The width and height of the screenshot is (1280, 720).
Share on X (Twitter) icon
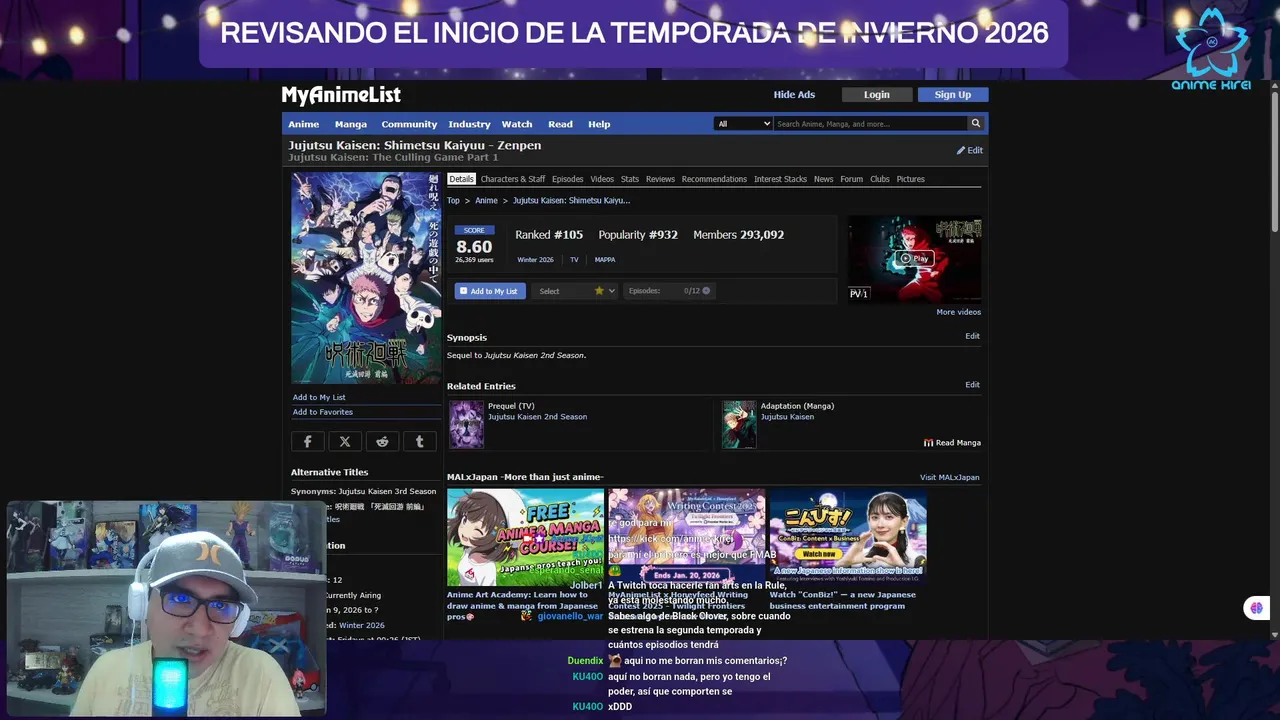pyautogui.click(x=345, y=441)
